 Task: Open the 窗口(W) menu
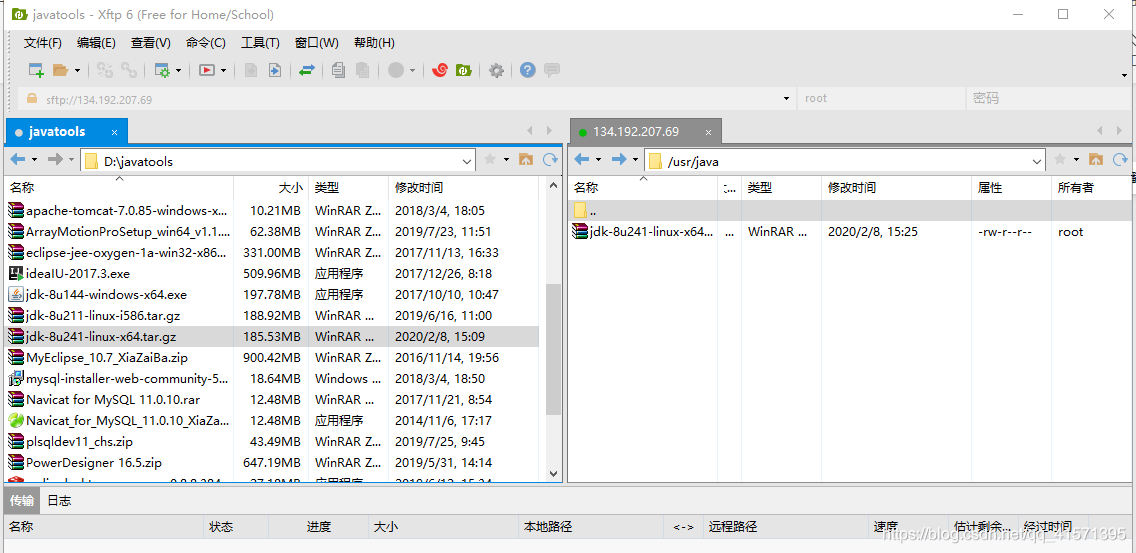tap(317, 43)
